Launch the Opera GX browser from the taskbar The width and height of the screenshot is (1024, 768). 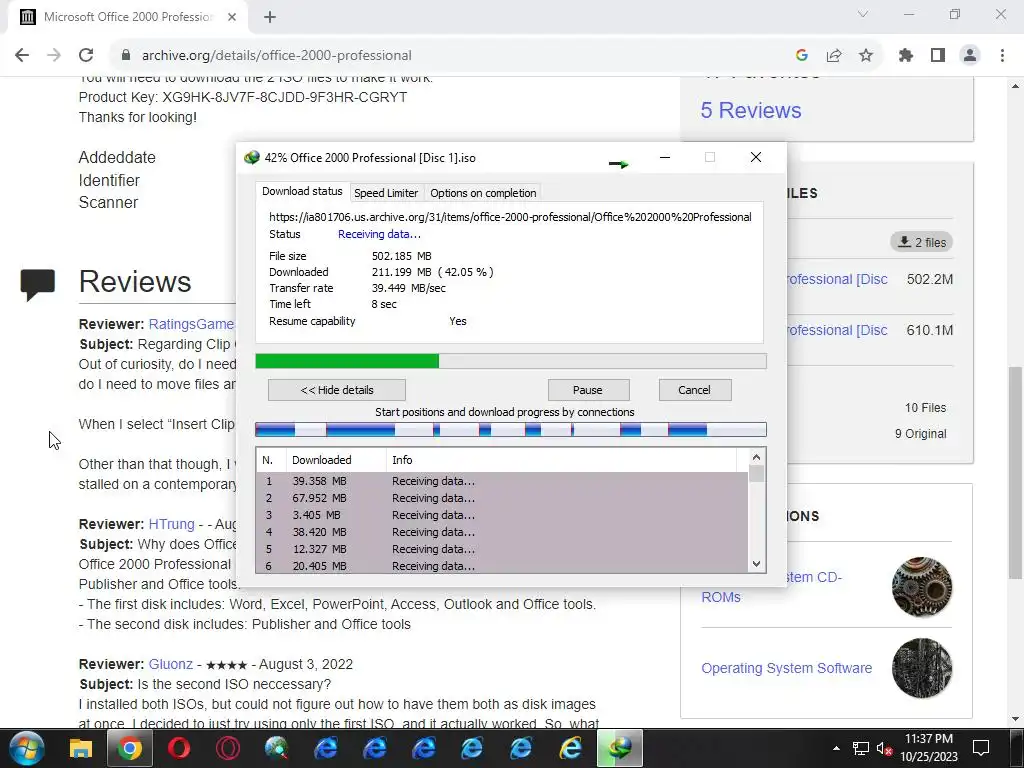[x=228, y=748]
